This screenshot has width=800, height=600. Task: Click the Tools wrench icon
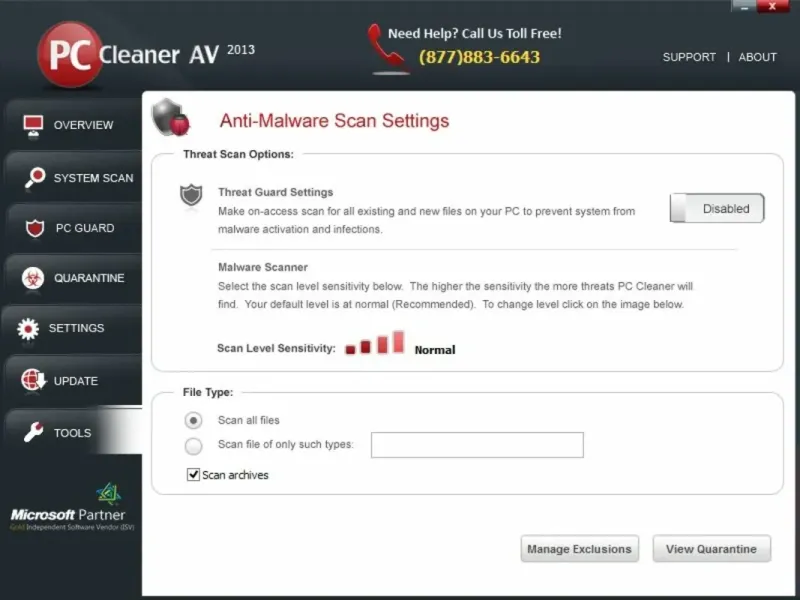point(34,432)
